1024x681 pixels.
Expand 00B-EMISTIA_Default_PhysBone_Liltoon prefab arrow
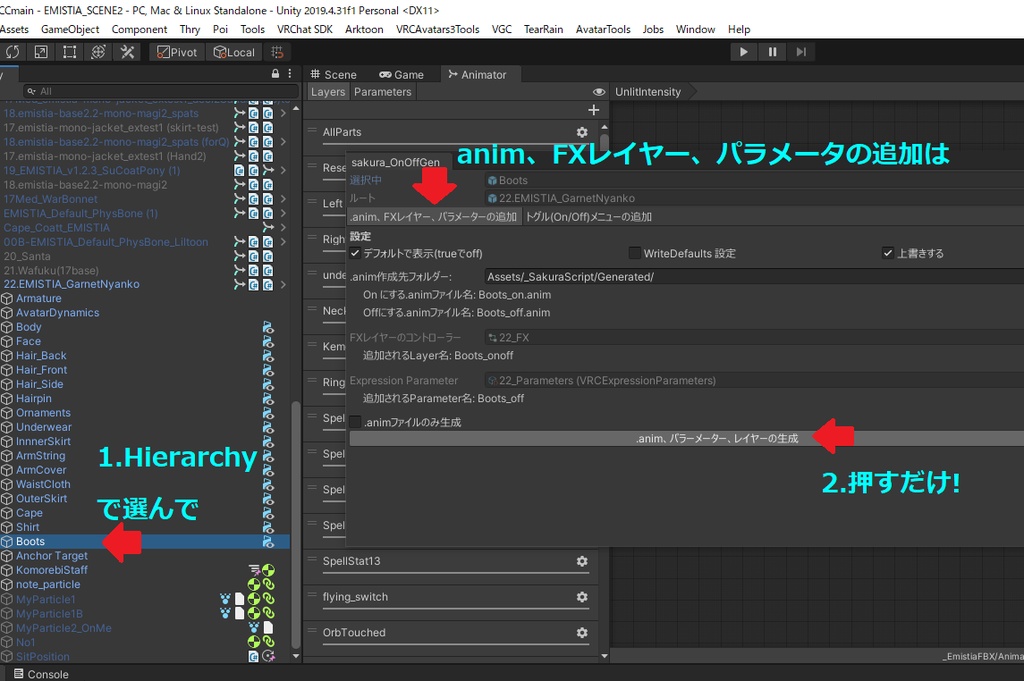point(283,242)
